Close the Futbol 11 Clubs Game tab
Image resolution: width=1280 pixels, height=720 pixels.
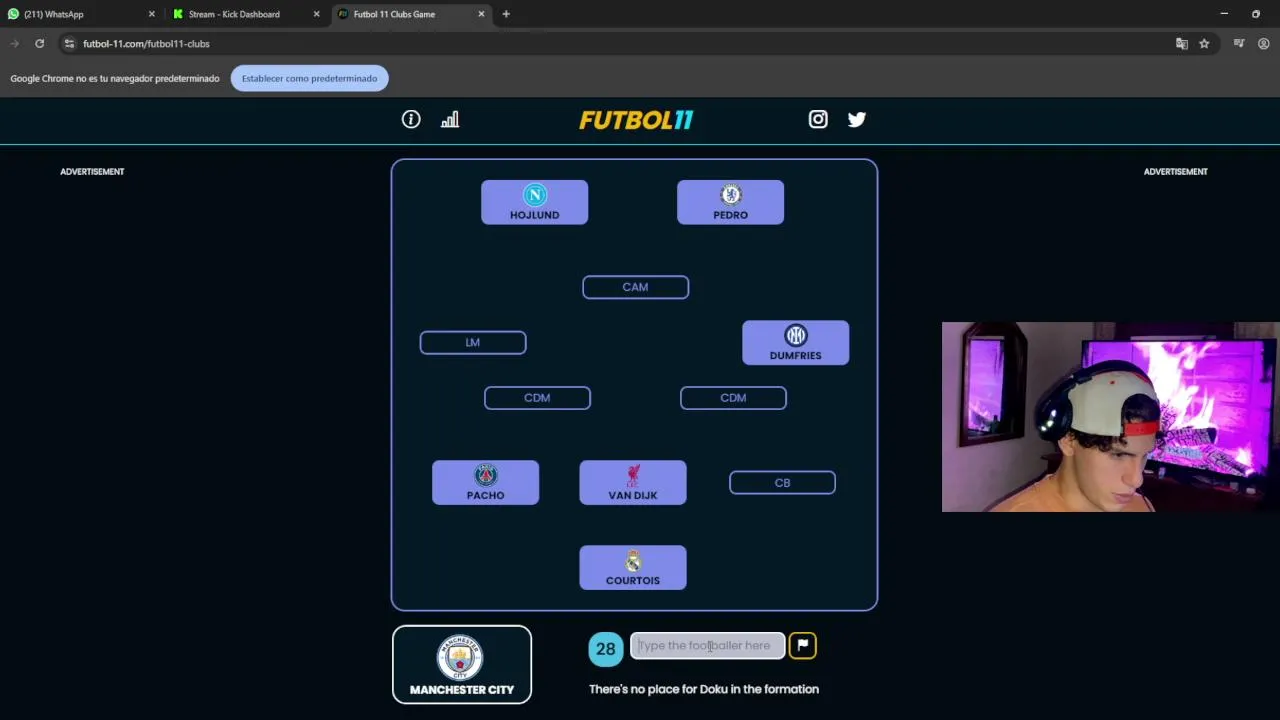481,14
